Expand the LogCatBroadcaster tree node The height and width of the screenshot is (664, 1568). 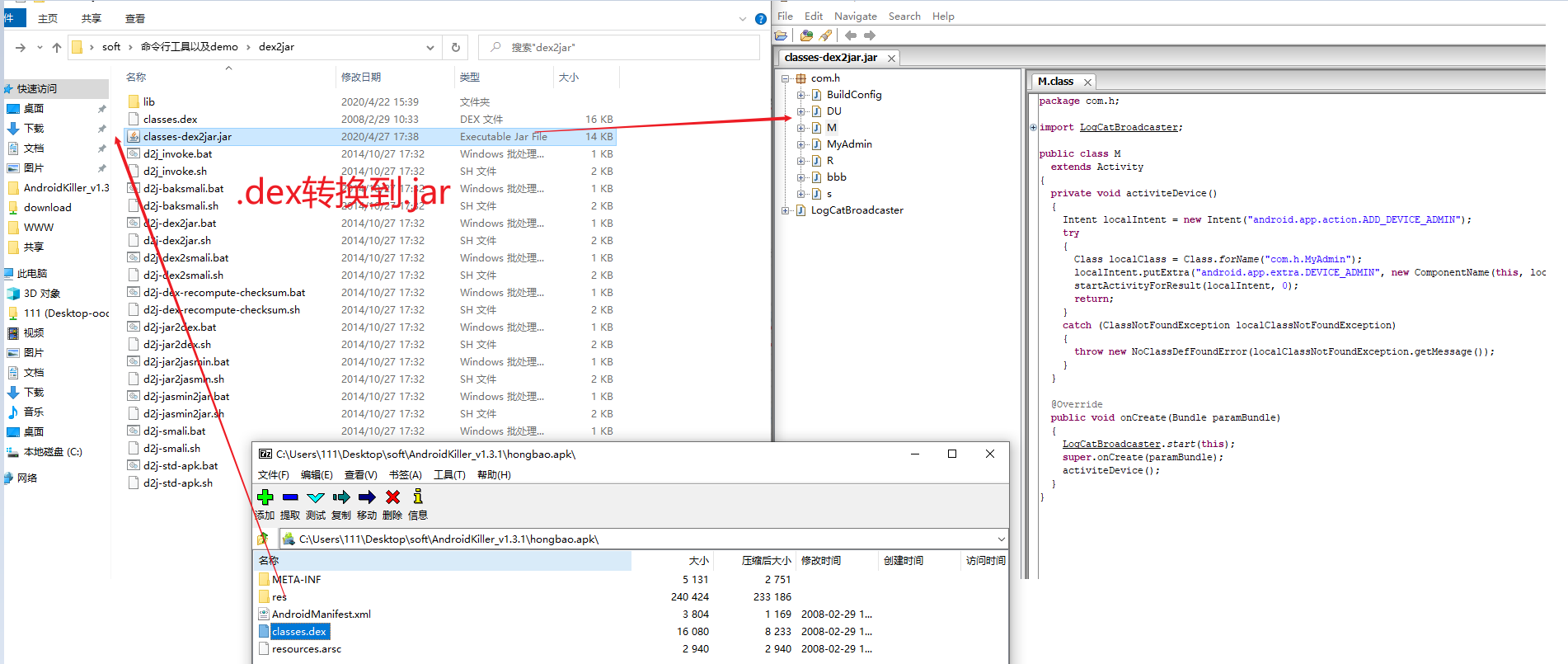(785, 210)
